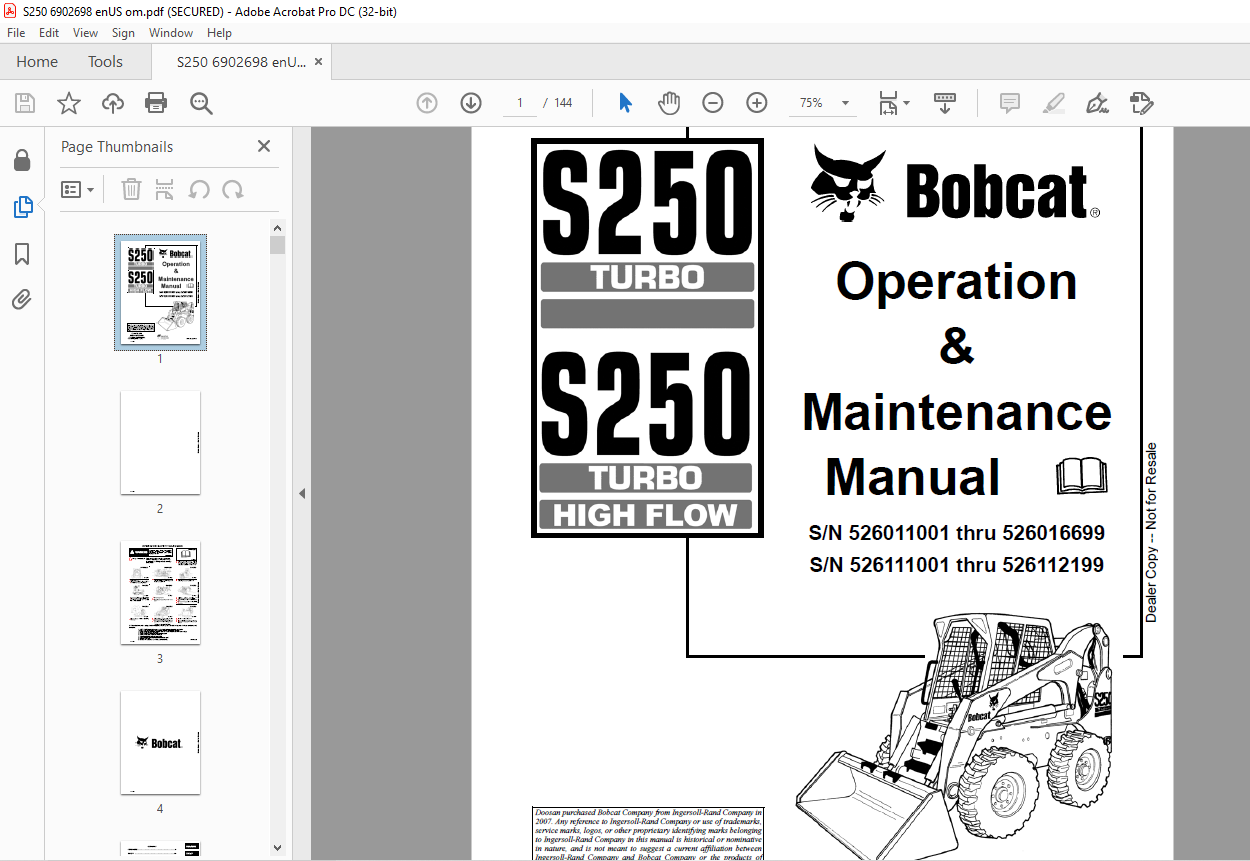Open the Find text magnifier tool
The height and width of the screenshot is (861, 1250).
pos(201,103)
